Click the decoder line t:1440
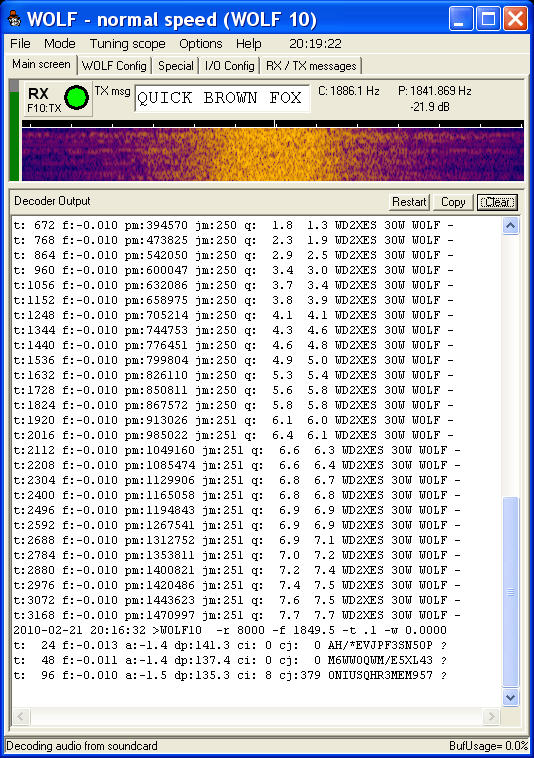Image resolution: width=534 pixels, height=758 pixels. coord(233,345)
